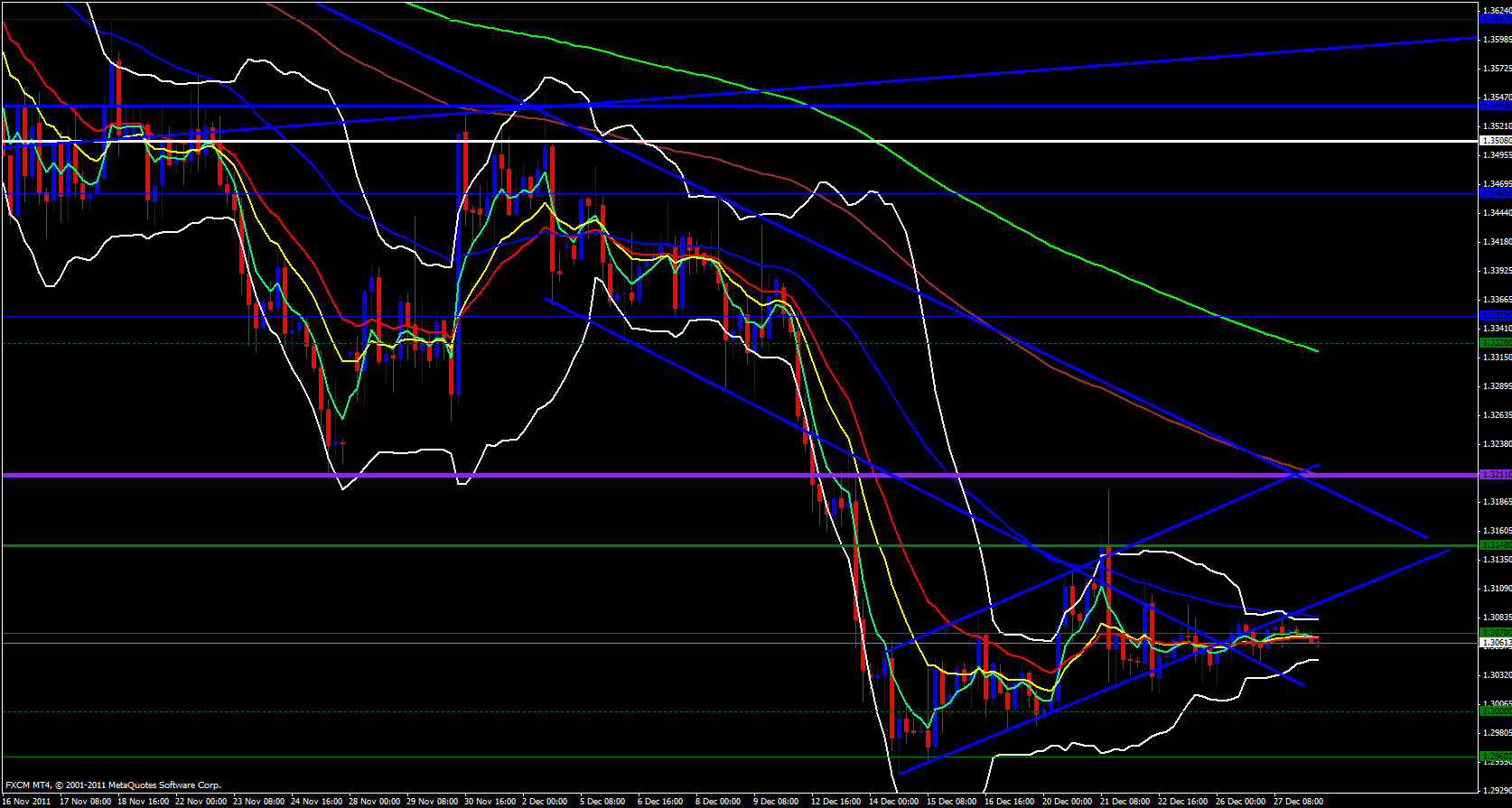
Task: Click the 23 Nov 08:00 time label
Action: point(258,802)
